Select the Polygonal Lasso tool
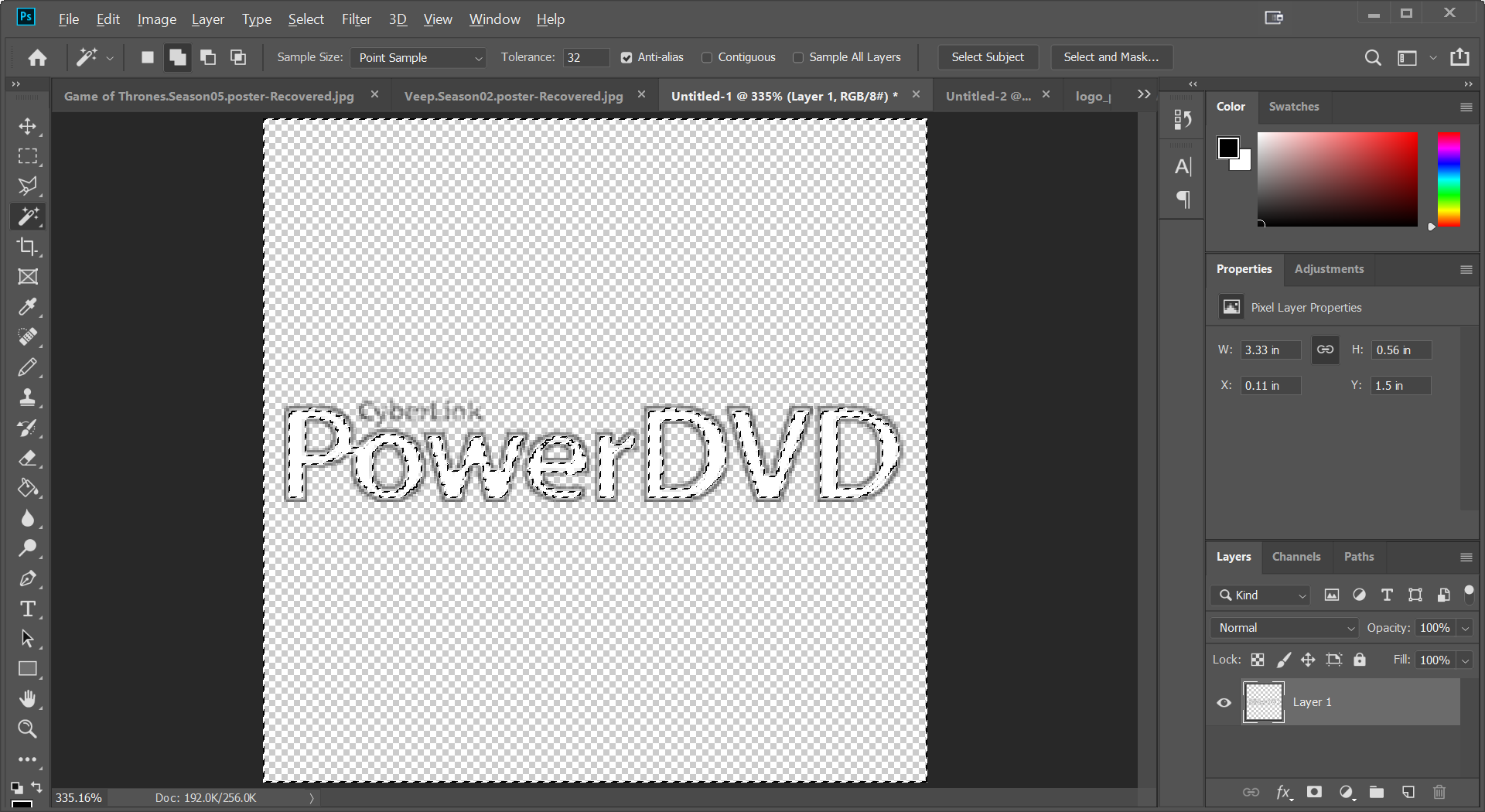Viewport: 1485px width, 812px height. [x=28, y=186]
